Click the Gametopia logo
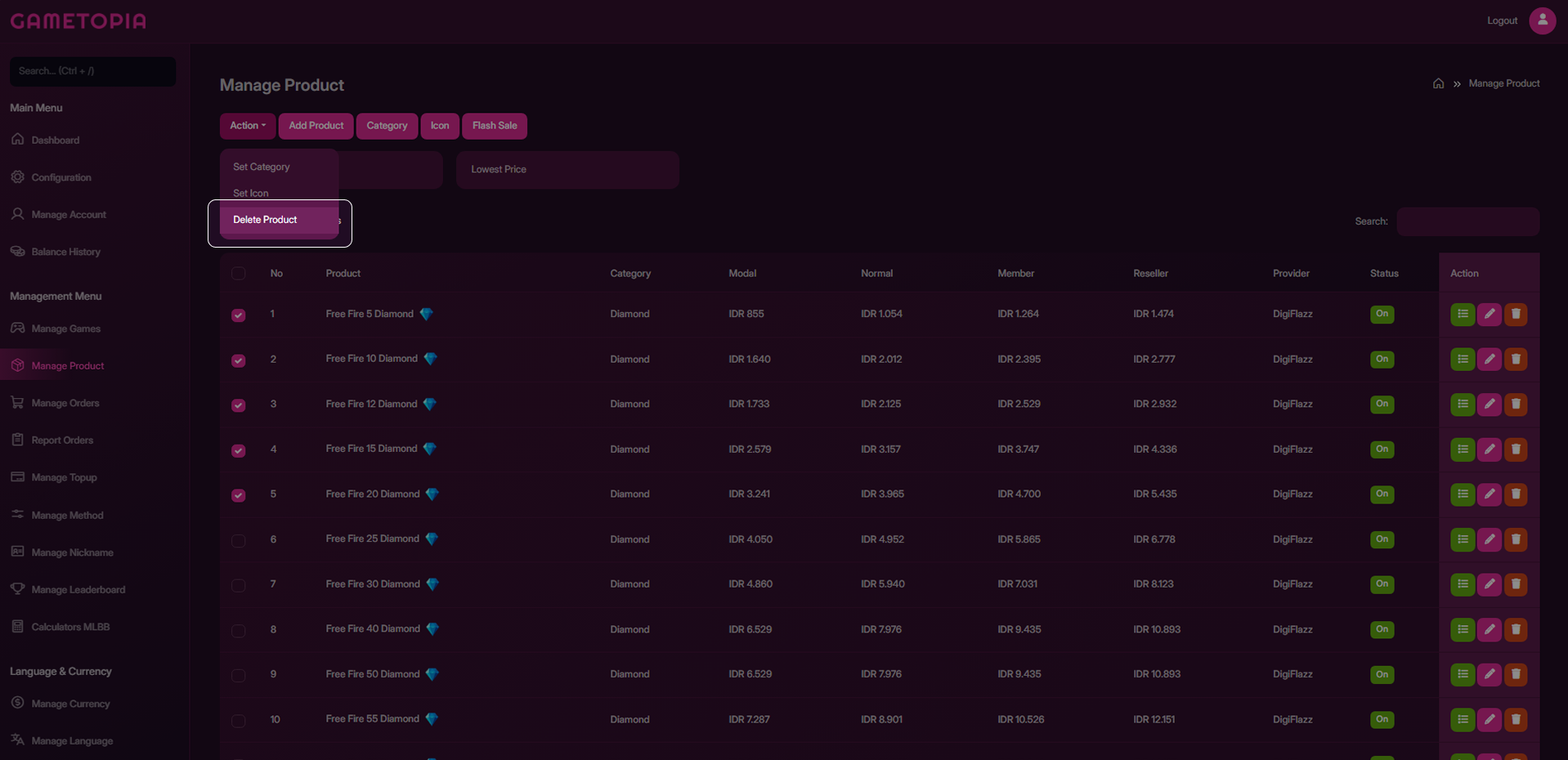Image resolution: width=1568 pixels, height=760 pixels. [x=78, y=20]
